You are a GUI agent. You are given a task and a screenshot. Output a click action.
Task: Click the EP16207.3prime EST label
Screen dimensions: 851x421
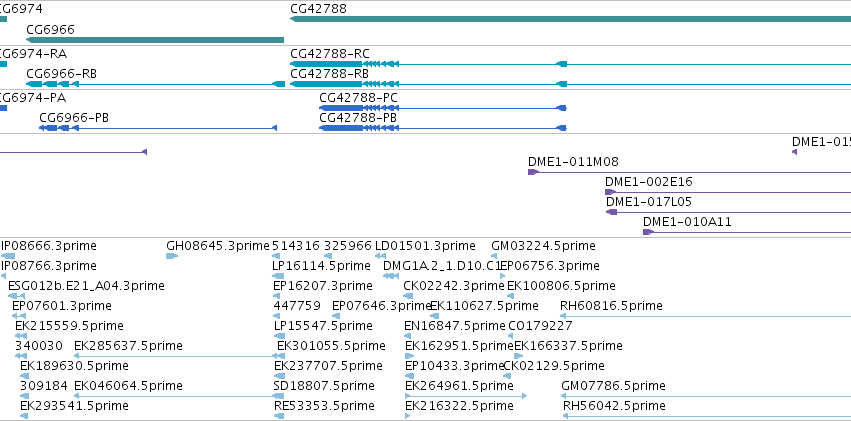(323, 285)
